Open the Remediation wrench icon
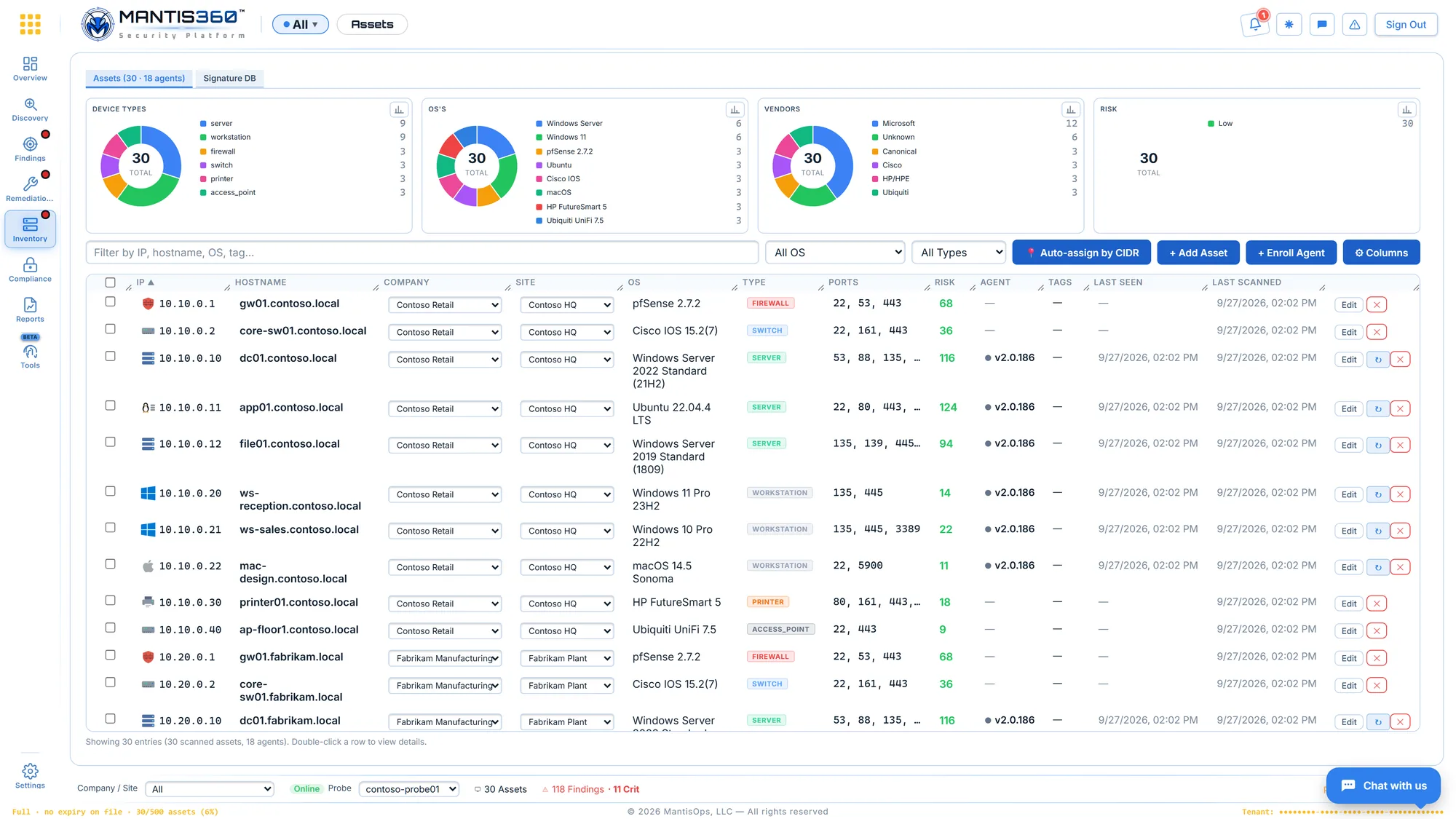Image resolution: width=1456 pixels, height=819 pixels. click(x=30, y=189)
